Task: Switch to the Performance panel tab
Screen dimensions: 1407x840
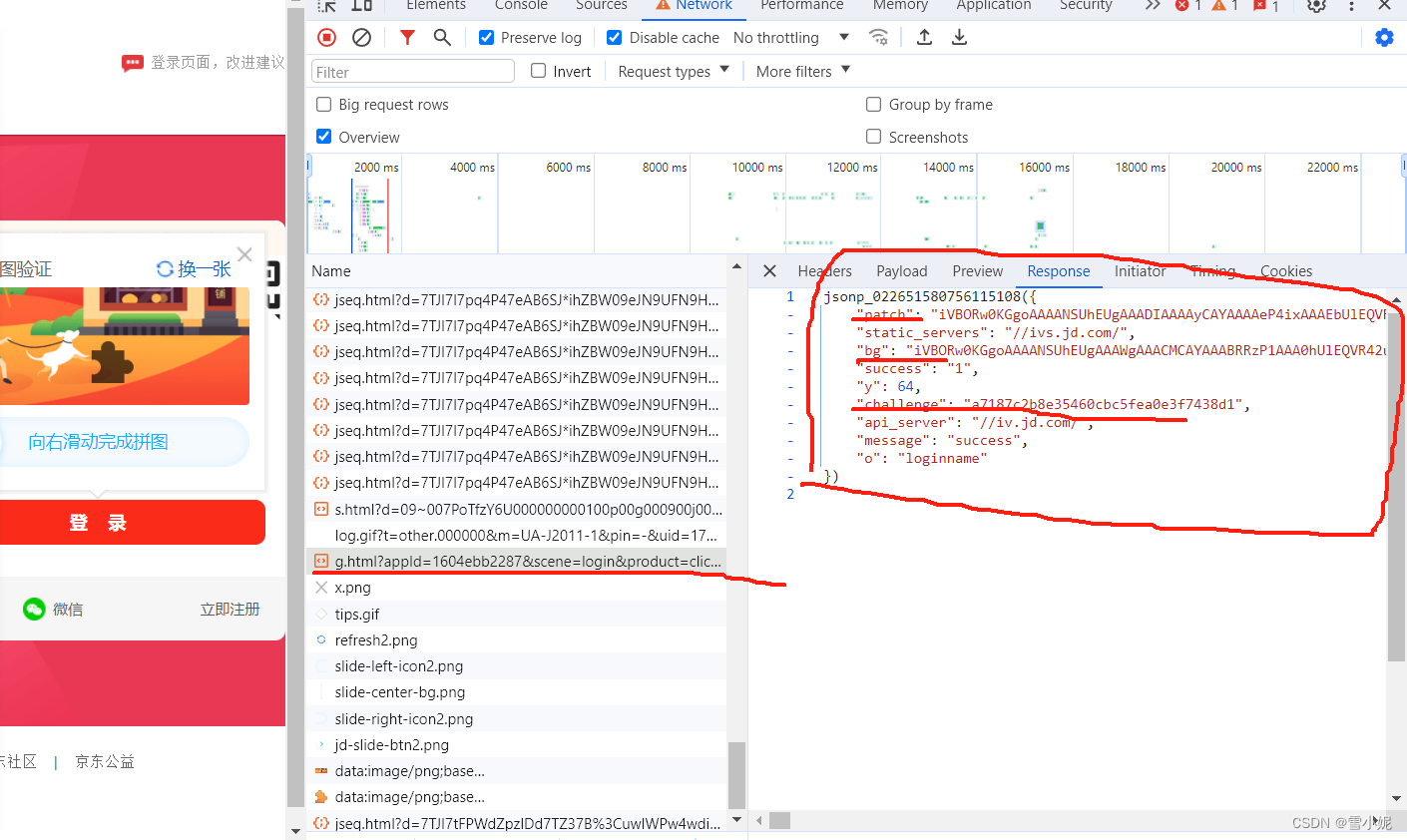Action: [801, 5]
